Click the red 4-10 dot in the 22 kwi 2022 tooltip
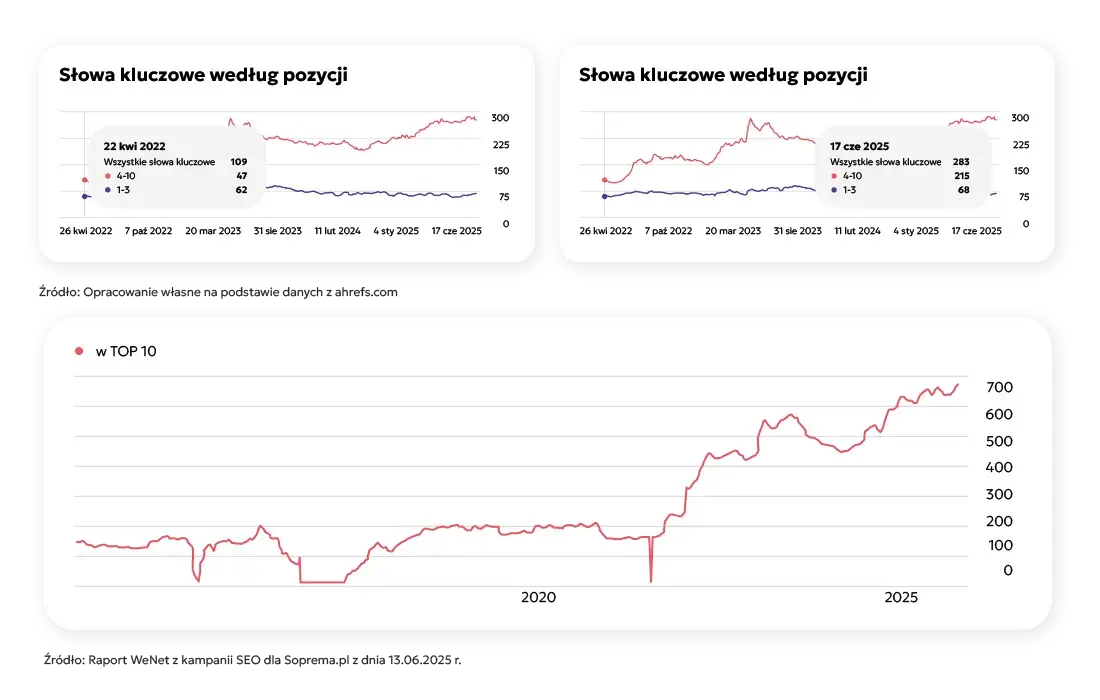The height and width of the screenshot is (700, 1100). click(107, 175)
